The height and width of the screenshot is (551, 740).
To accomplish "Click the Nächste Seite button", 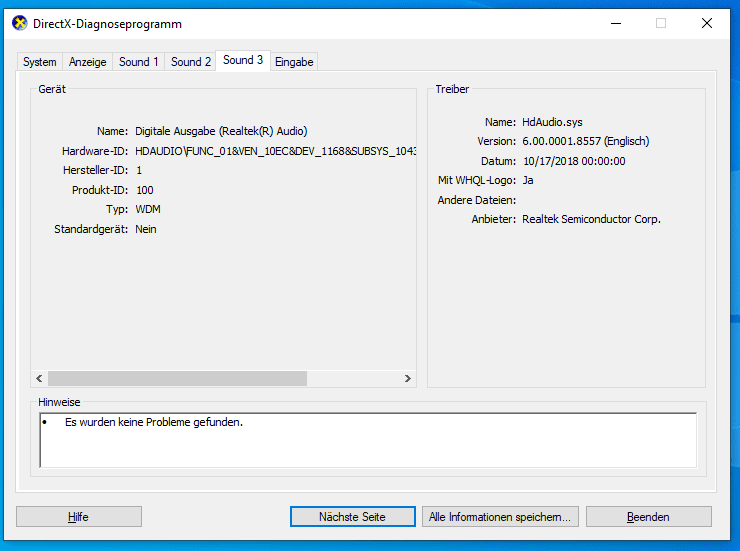I will (x=353, y=517).
